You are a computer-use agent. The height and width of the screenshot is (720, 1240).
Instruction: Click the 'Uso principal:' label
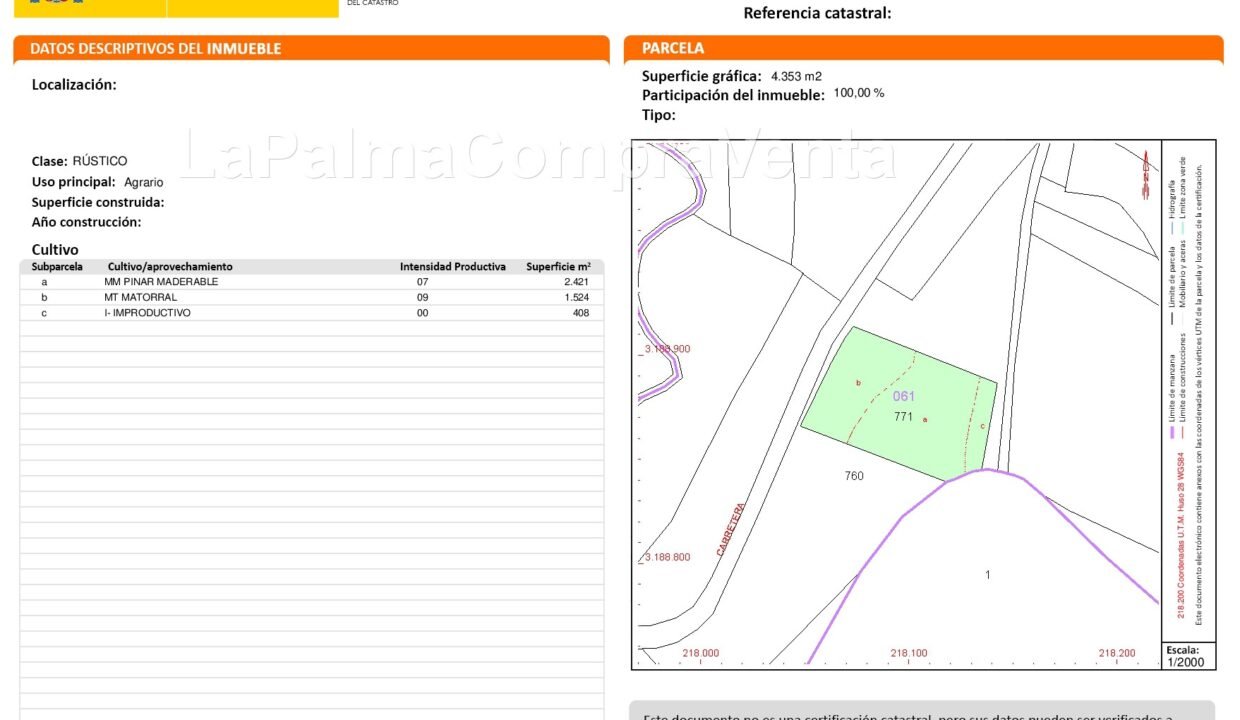point(74,182)
